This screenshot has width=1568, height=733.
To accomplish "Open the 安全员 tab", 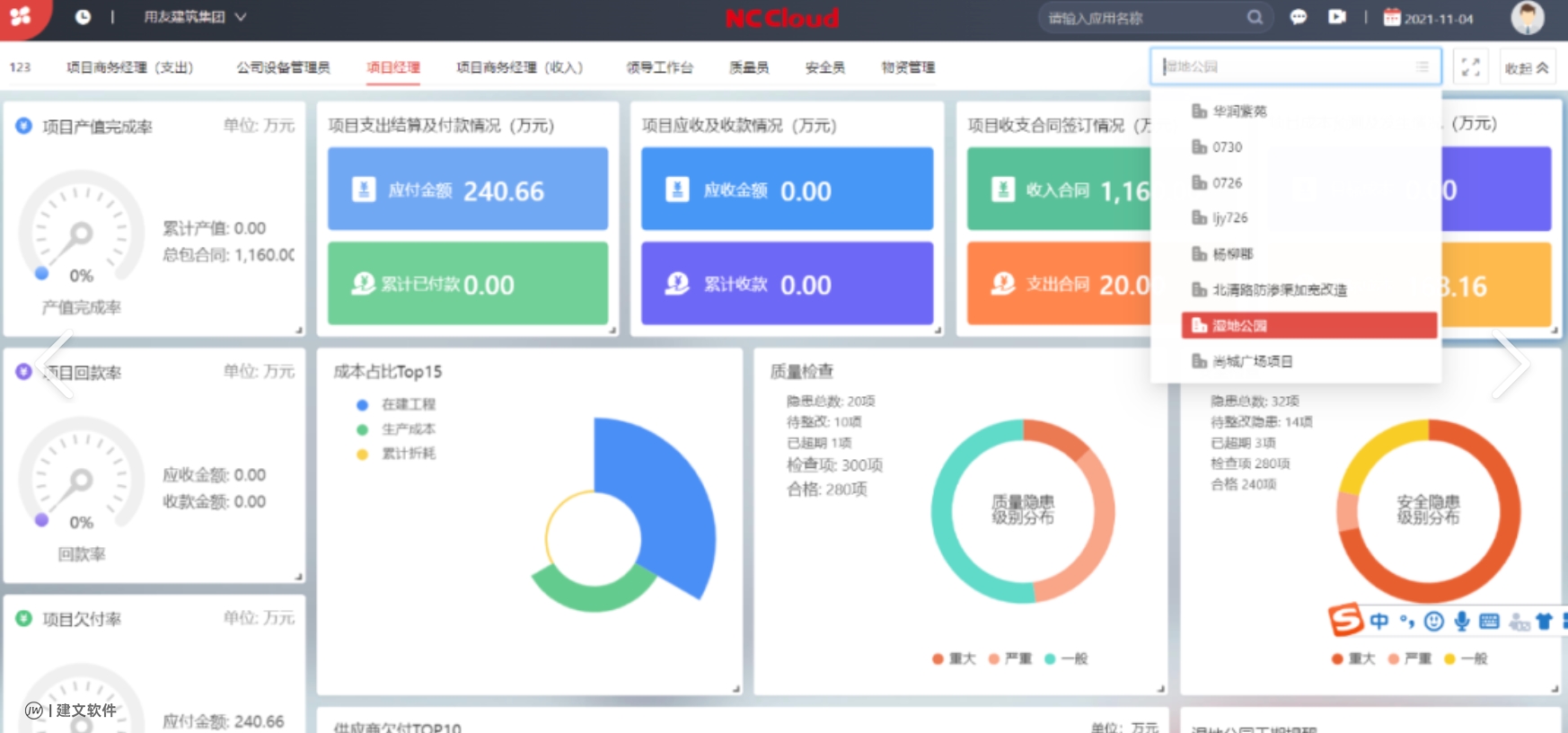I will (824, 67).
